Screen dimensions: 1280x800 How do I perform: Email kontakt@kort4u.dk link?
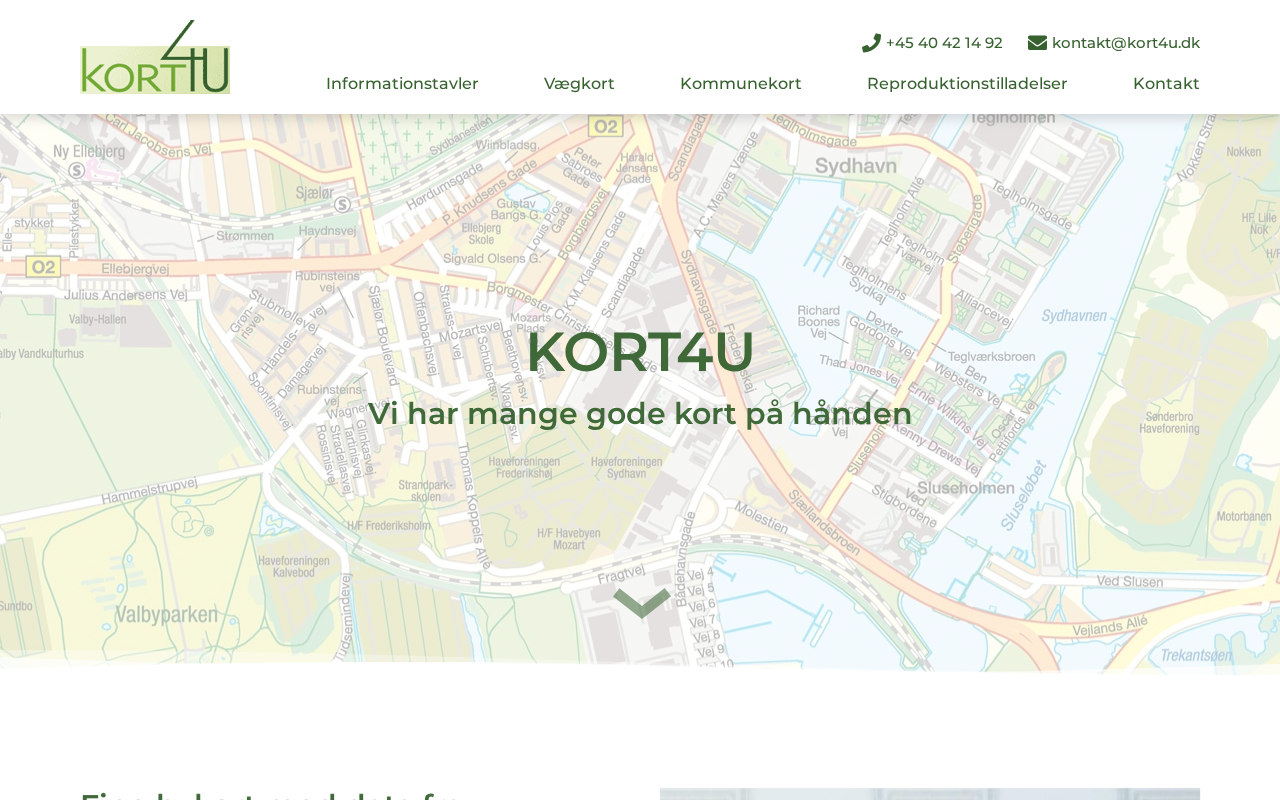[1126, 43]
